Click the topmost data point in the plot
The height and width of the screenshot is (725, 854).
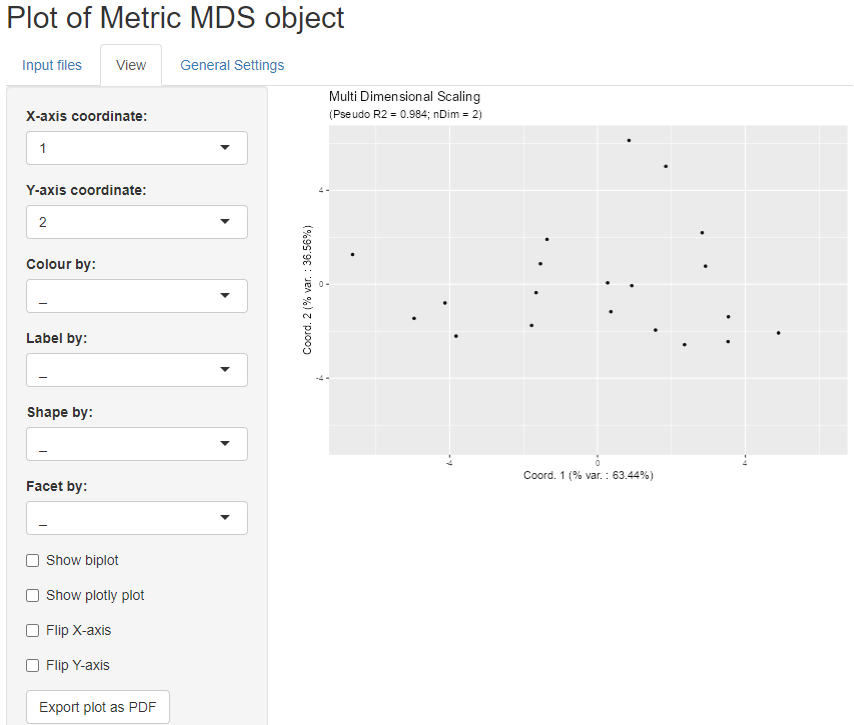(629, 141)
